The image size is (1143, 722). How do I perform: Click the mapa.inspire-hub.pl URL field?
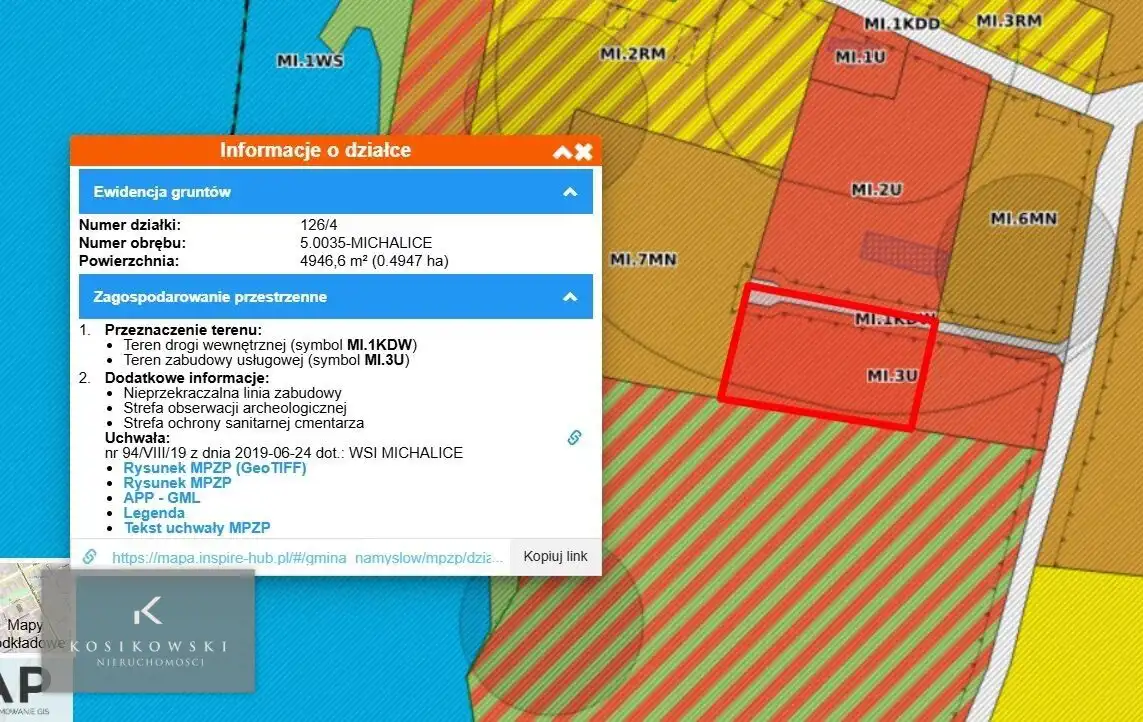click(x=307, y=557)
